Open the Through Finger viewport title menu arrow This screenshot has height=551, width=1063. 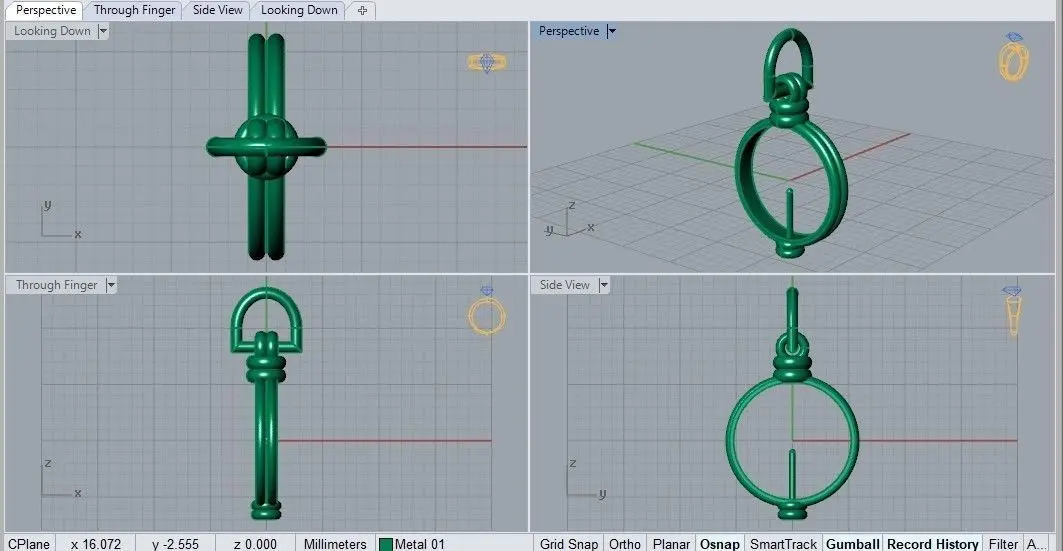[x=111, y=285]
